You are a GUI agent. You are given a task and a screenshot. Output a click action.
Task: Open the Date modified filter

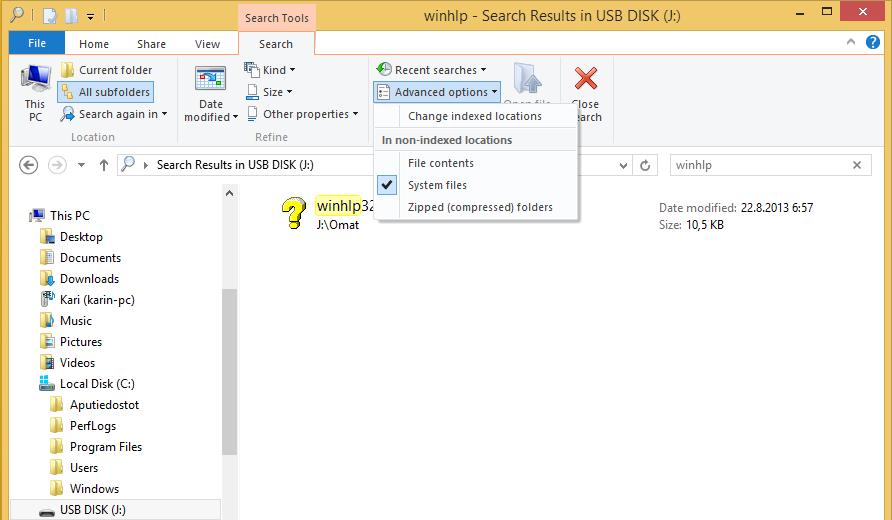(210, 94)
